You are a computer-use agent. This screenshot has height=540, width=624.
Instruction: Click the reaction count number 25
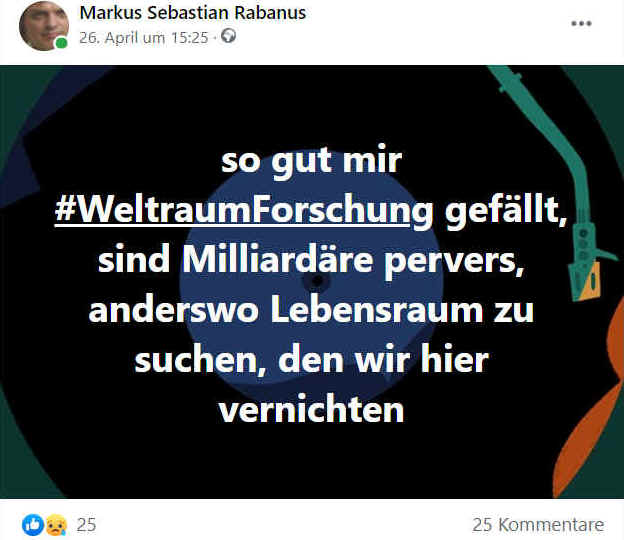click(86, 525)
